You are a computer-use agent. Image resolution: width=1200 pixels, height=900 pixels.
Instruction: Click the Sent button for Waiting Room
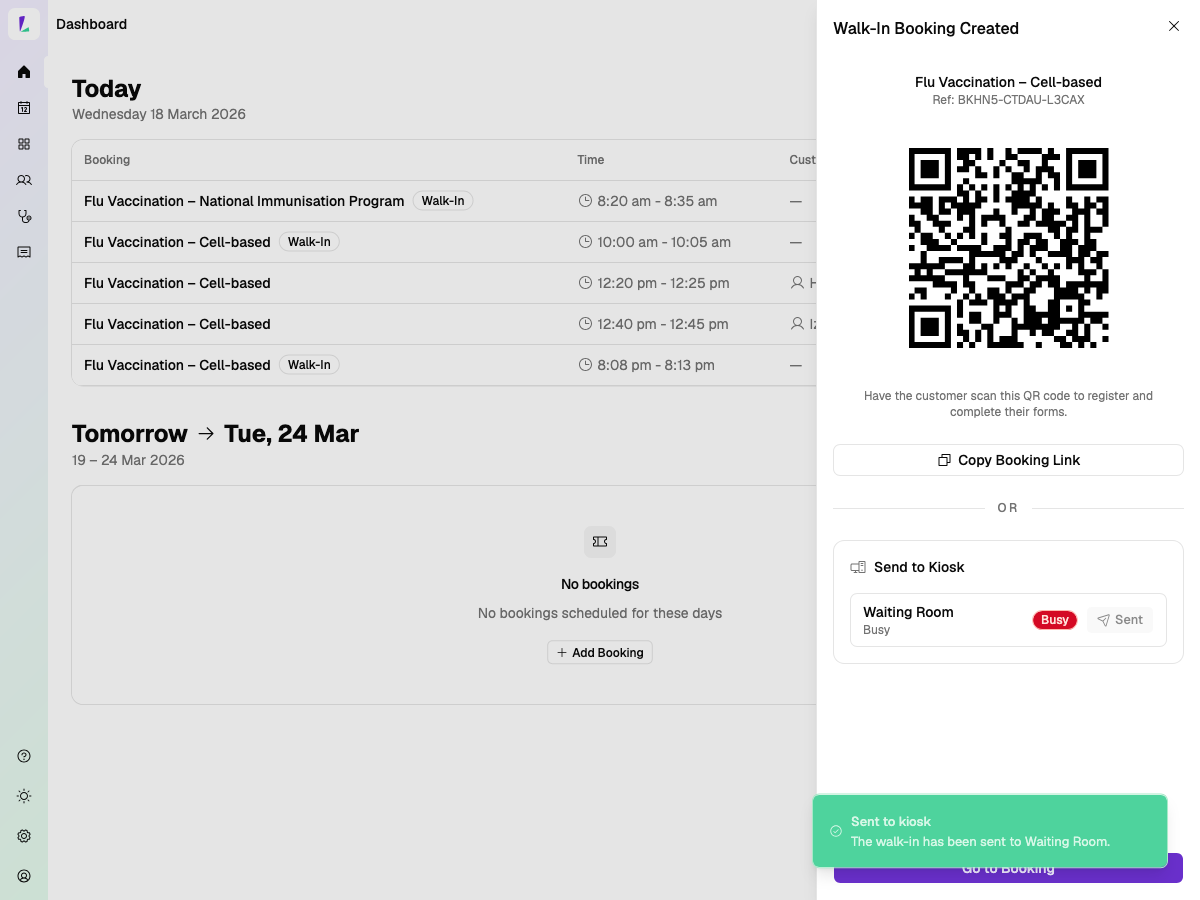coord(1120,620)
